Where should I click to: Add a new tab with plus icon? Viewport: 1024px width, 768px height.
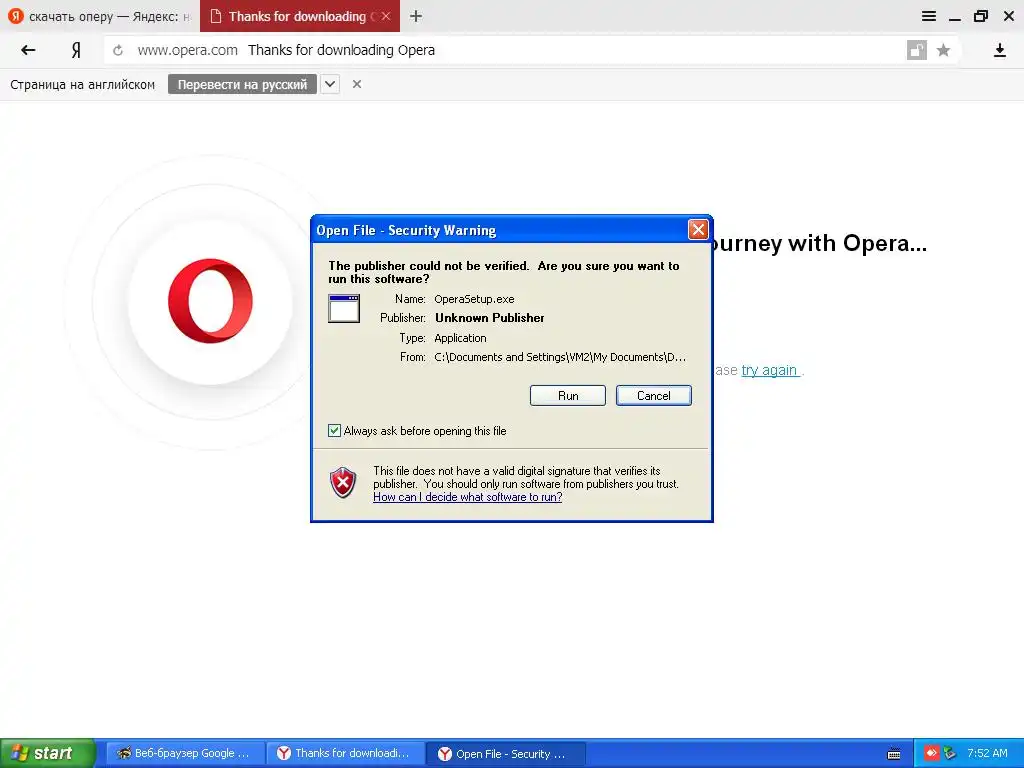pos(416,16)
